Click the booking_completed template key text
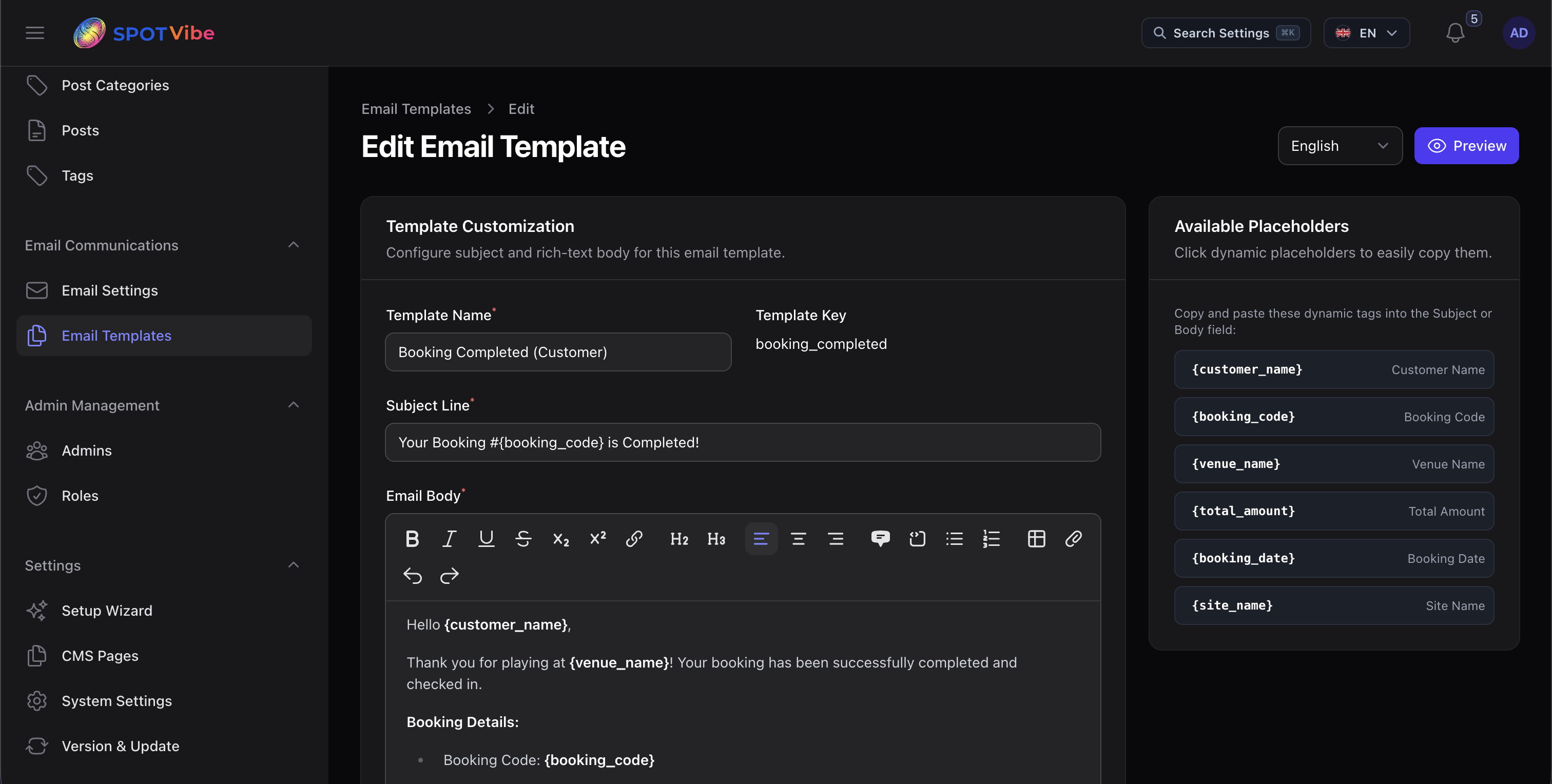 (821, 344)
